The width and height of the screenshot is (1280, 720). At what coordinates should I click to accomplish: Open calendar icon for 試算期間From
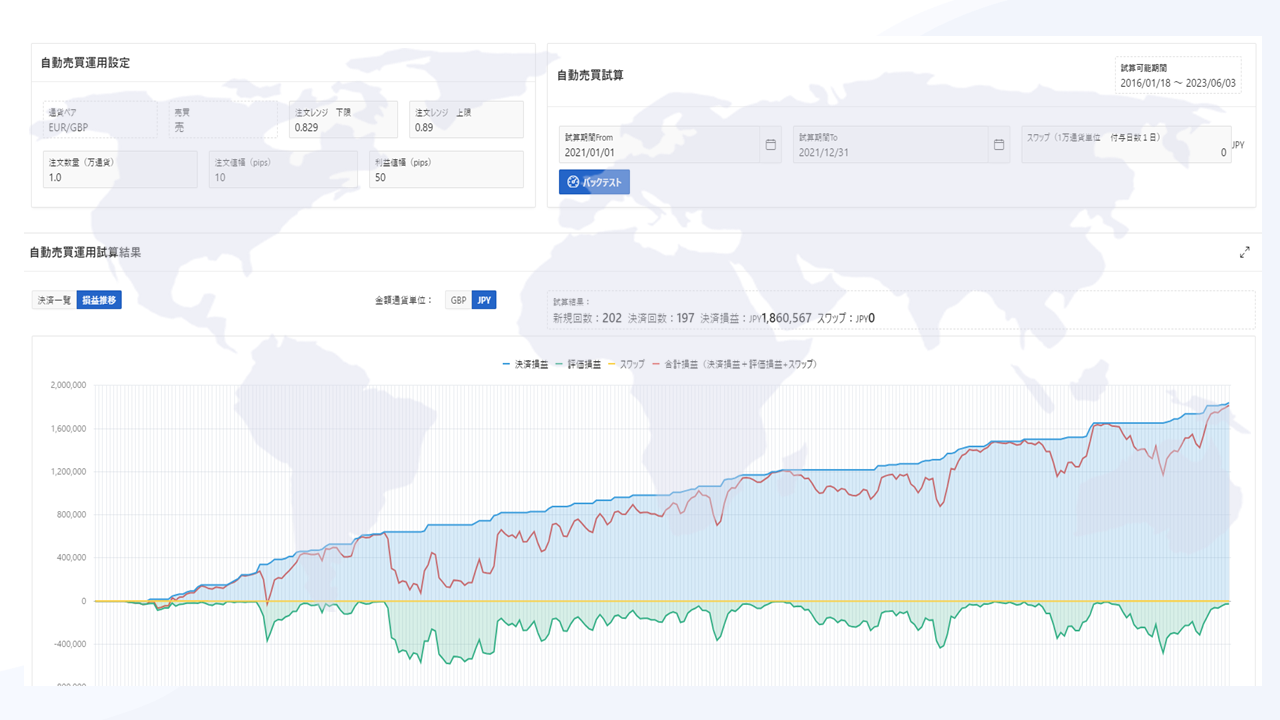[770, 145]
